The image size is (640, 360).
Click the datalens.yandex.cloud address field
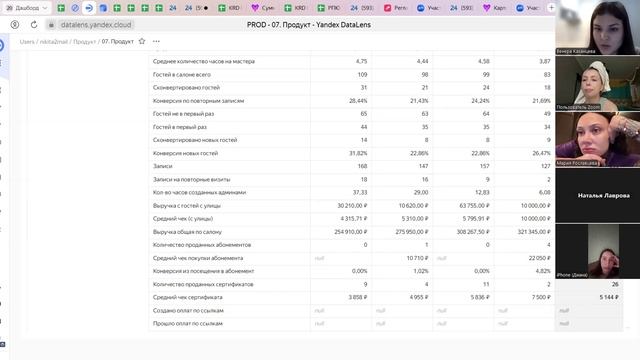tap(96, 25)
